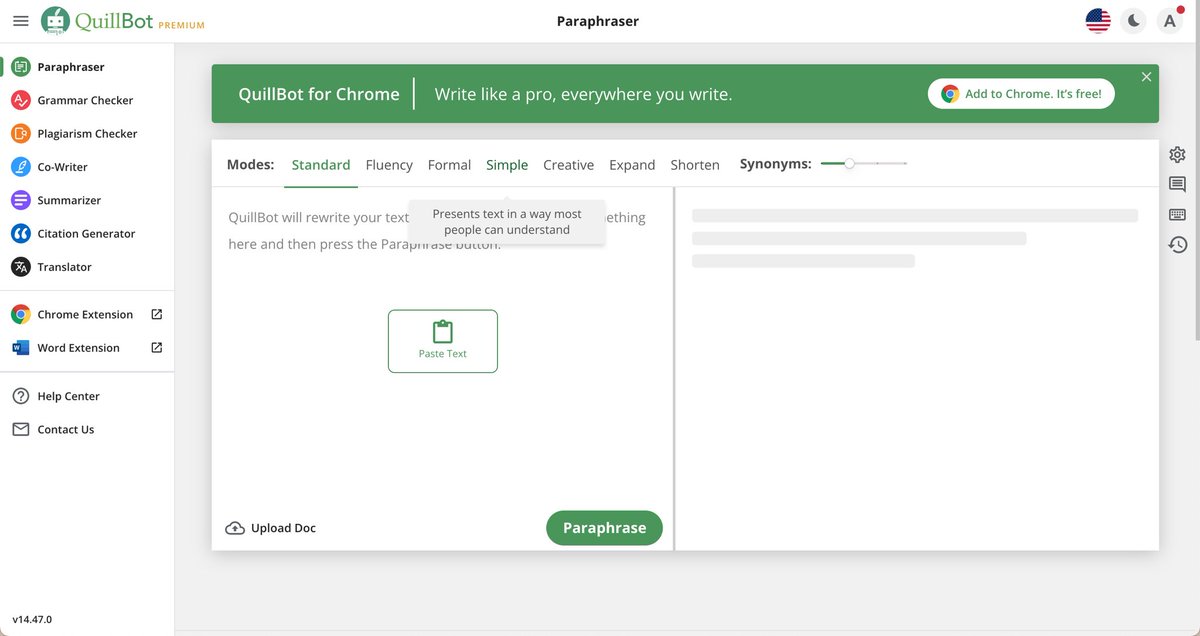This screenshot has width=1200, height=636.
Task: Select the Standard mode tab
Action: click(x=321, y=165)
